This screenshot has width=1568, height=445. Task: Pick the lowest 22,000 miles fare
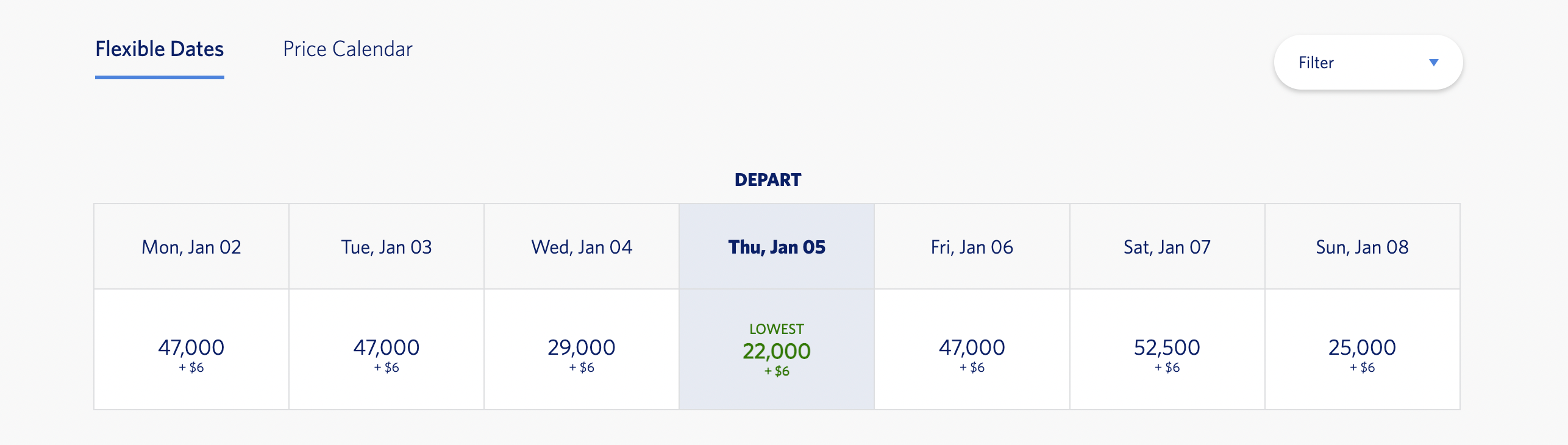777,352
